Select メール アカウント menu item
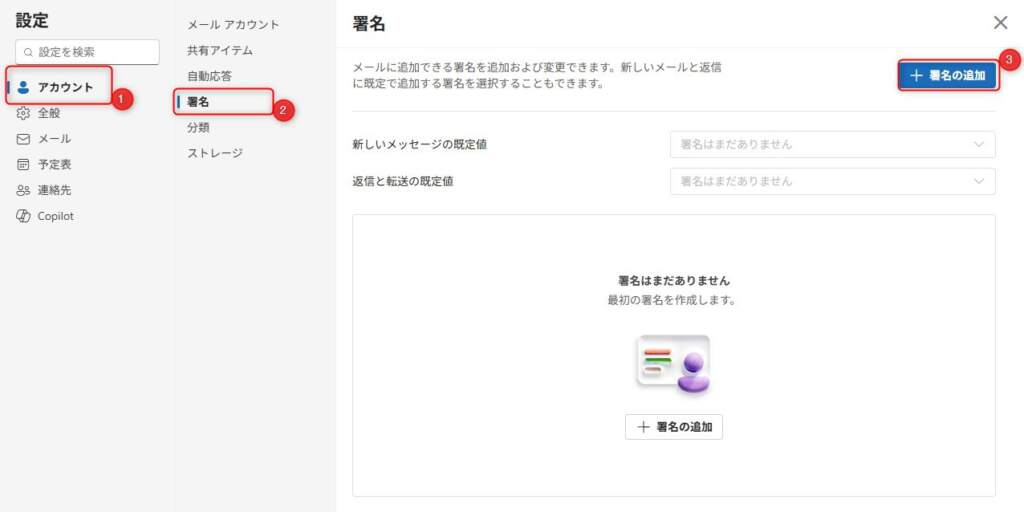The height and width of the screenshot is (512, 1024). point(233,24)
